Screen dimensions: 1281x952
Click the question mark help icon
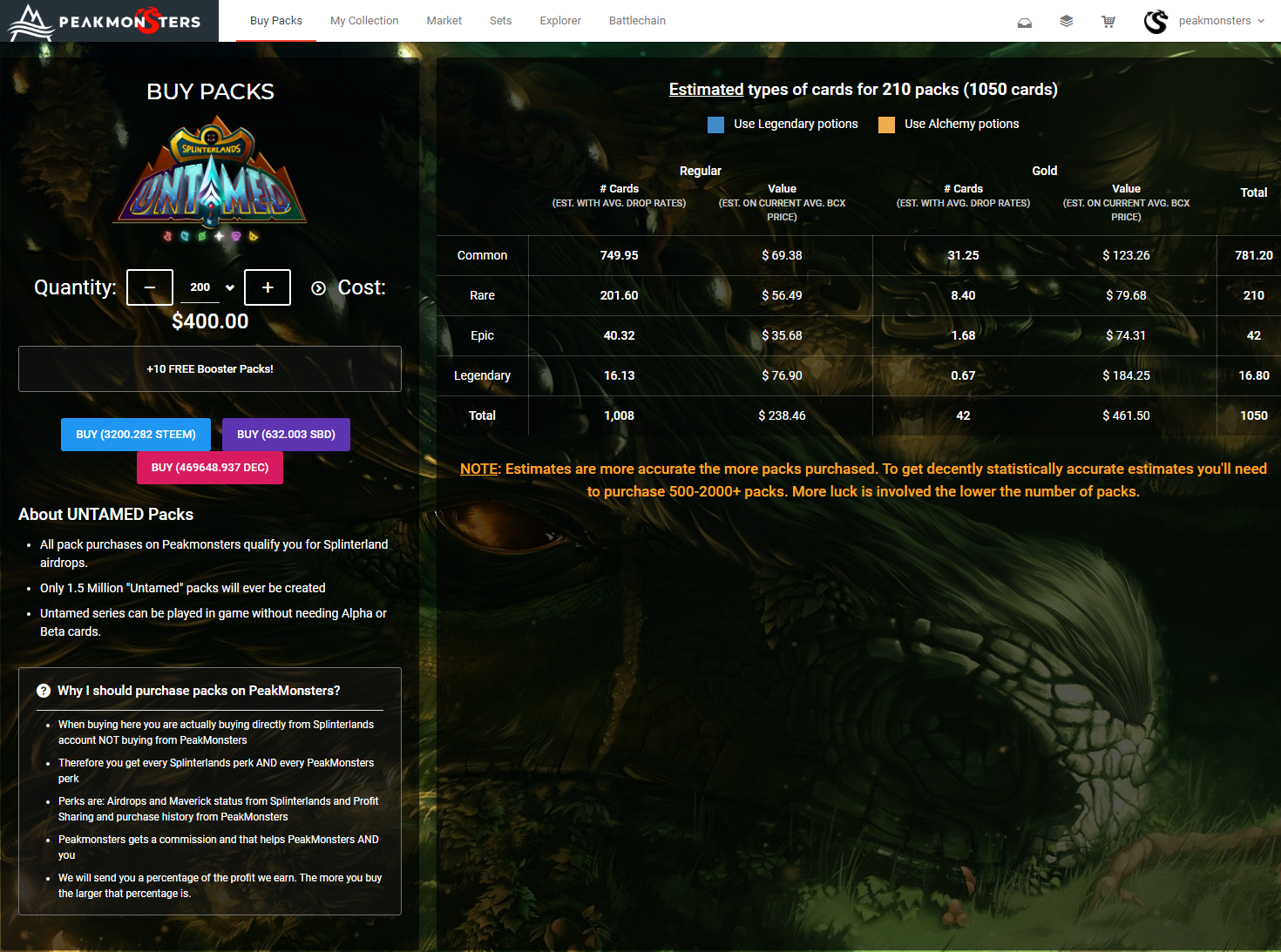44,691
